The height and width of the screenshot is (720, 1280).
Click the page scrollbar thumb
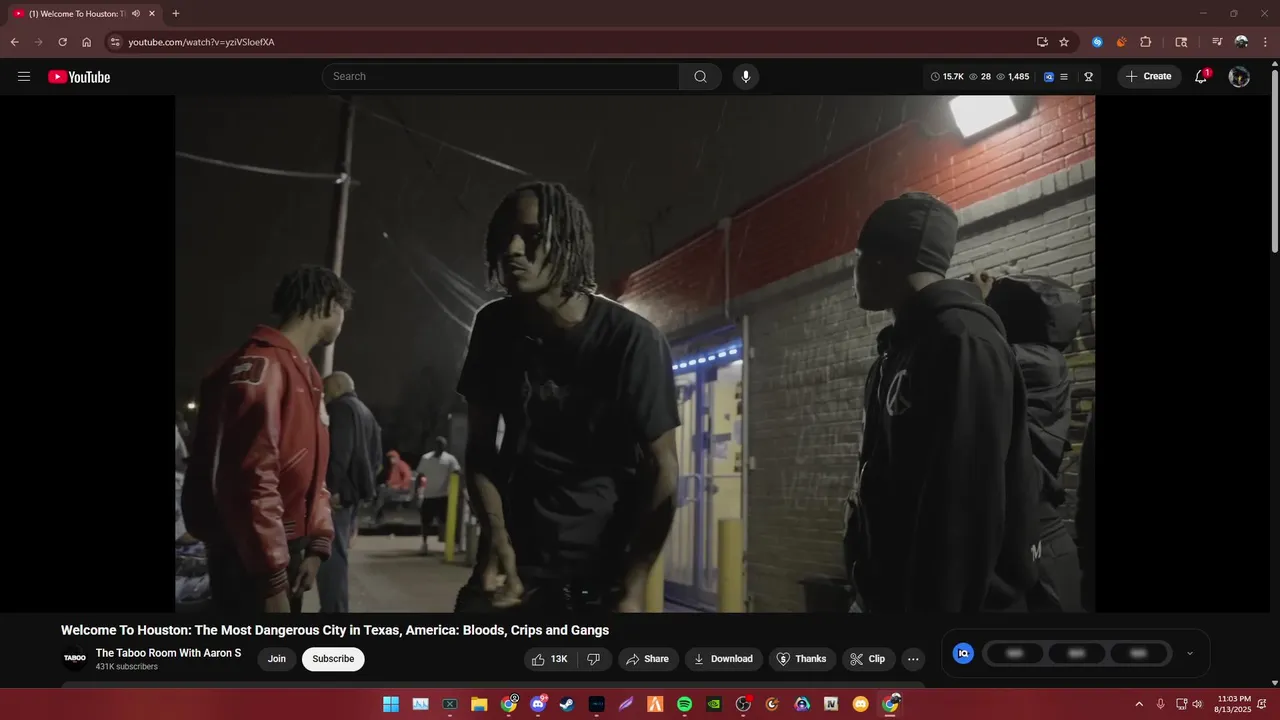tap(1274, 160)
